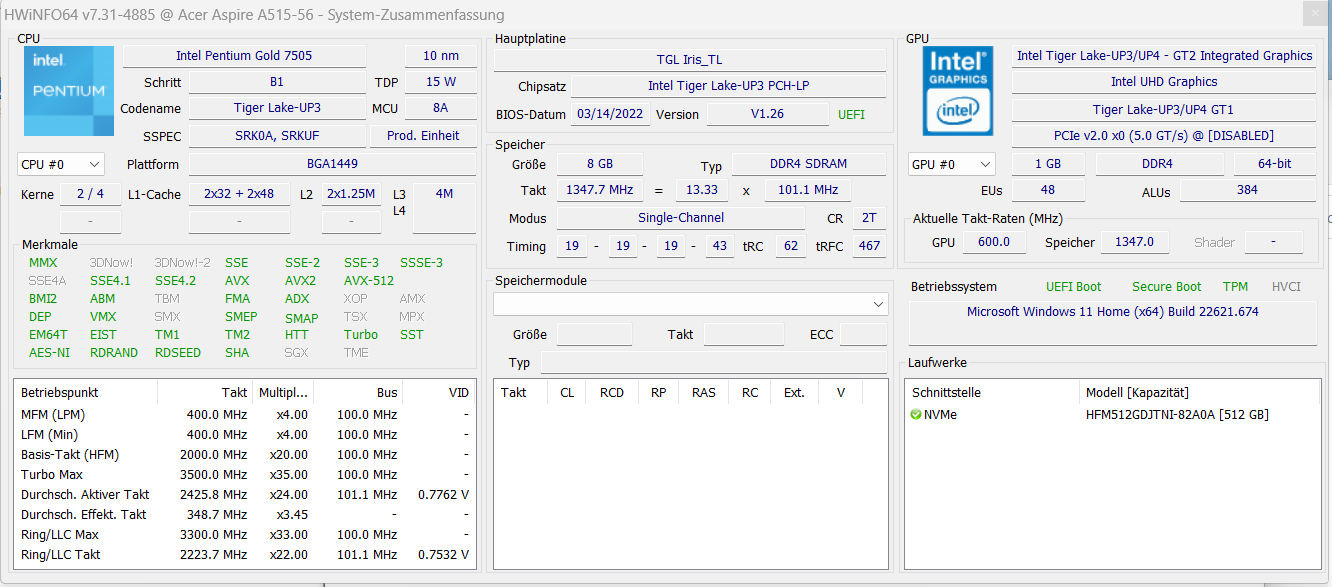Click the GPU EUs value 48
Screen dimensions: 1332x587
pos(1048,190)
